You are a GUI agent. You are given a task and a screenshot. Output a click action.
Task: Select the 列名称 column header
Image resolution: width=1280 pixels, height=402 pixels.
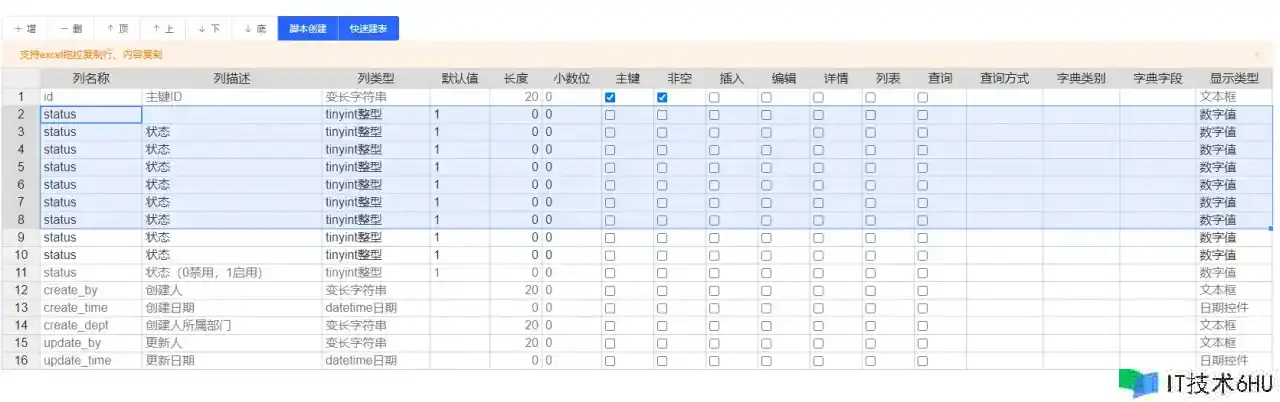point(91,78)
